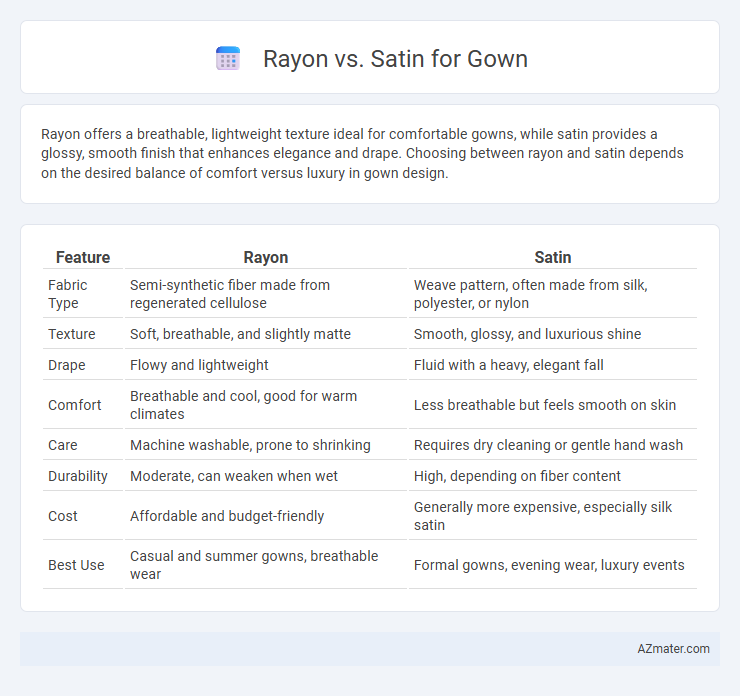740x696 pixels.
Task: Click the 'Fabric Type' row label
Action: (x=83, y=294)
